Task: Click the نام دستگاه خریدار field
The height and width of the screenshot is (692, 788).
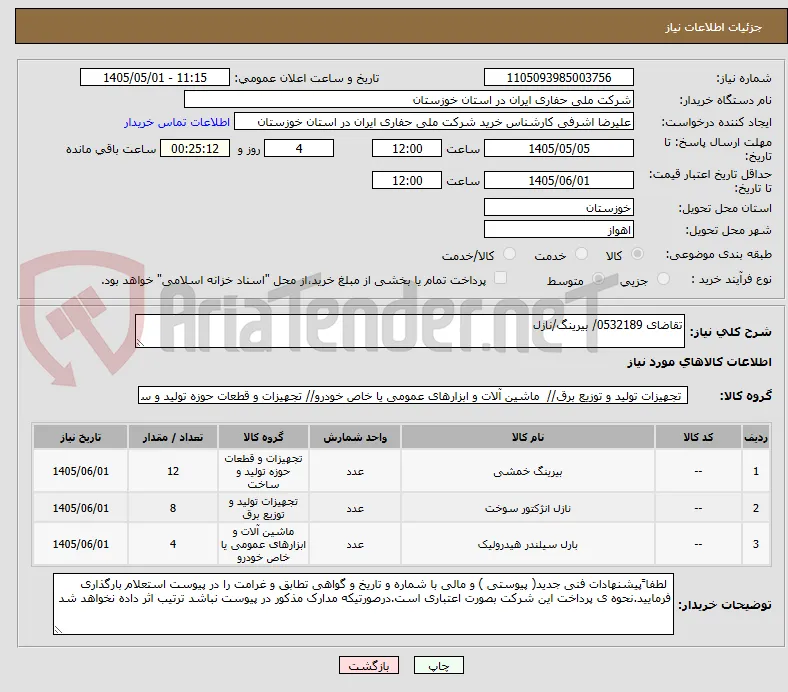Action: point(409,100)
